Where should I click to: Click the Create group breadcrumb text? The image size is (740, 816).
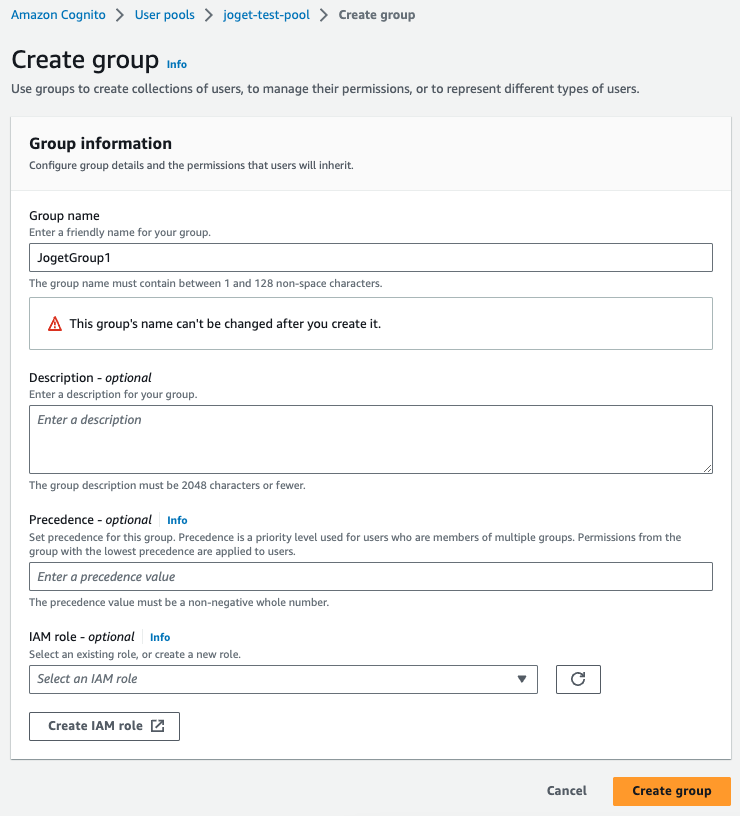click(377, 15)
